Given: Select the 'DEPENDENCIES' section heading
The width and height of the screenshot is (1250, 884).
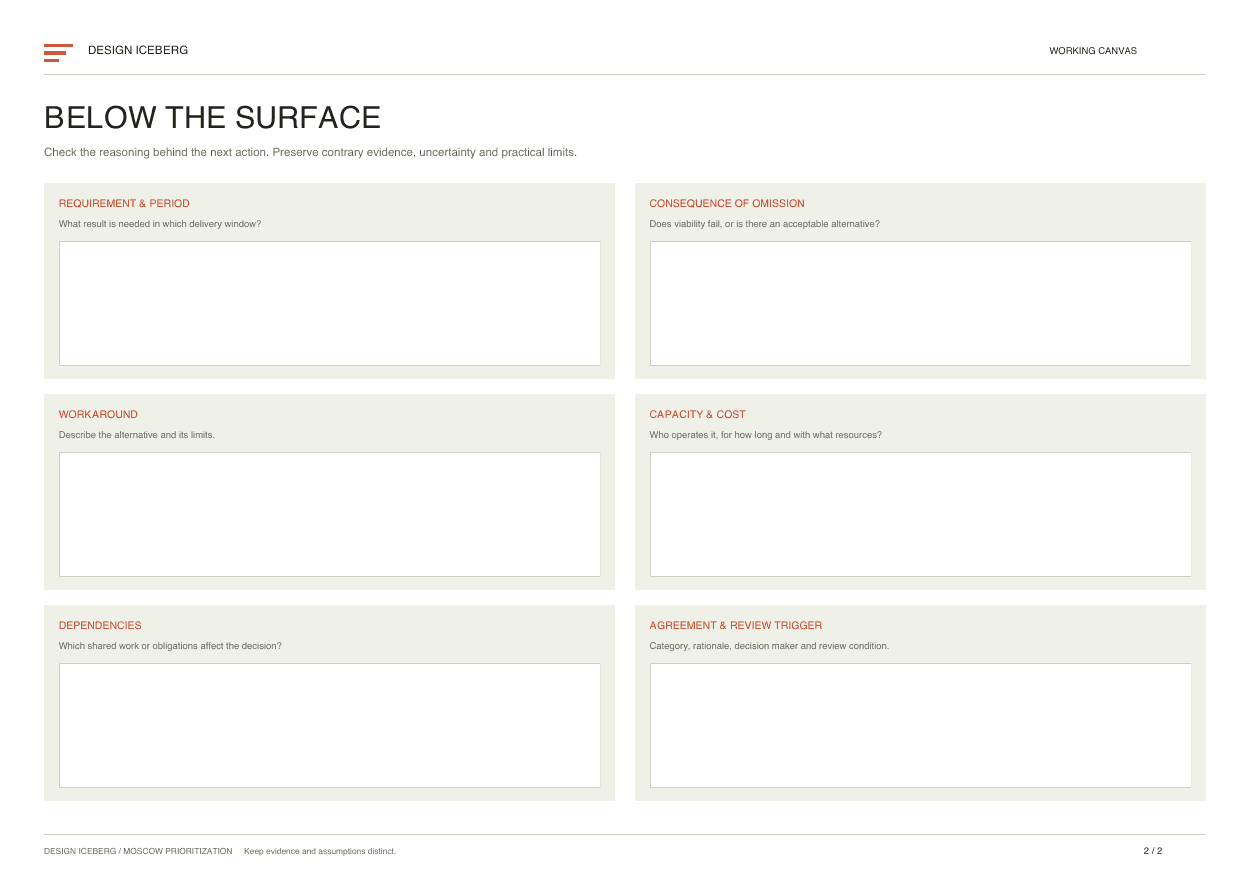Looking at the screenshot, I should point(100,625).
